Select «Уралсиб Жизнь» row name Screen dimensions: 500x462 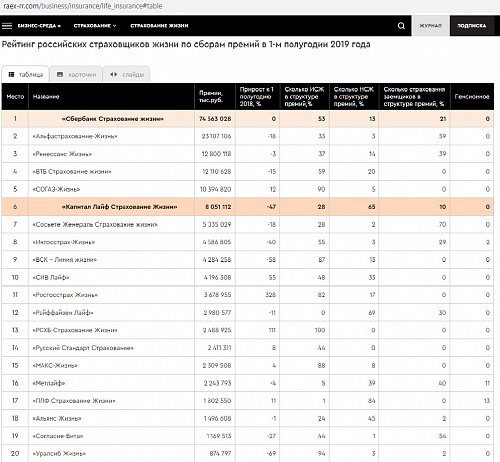(59, 454)
